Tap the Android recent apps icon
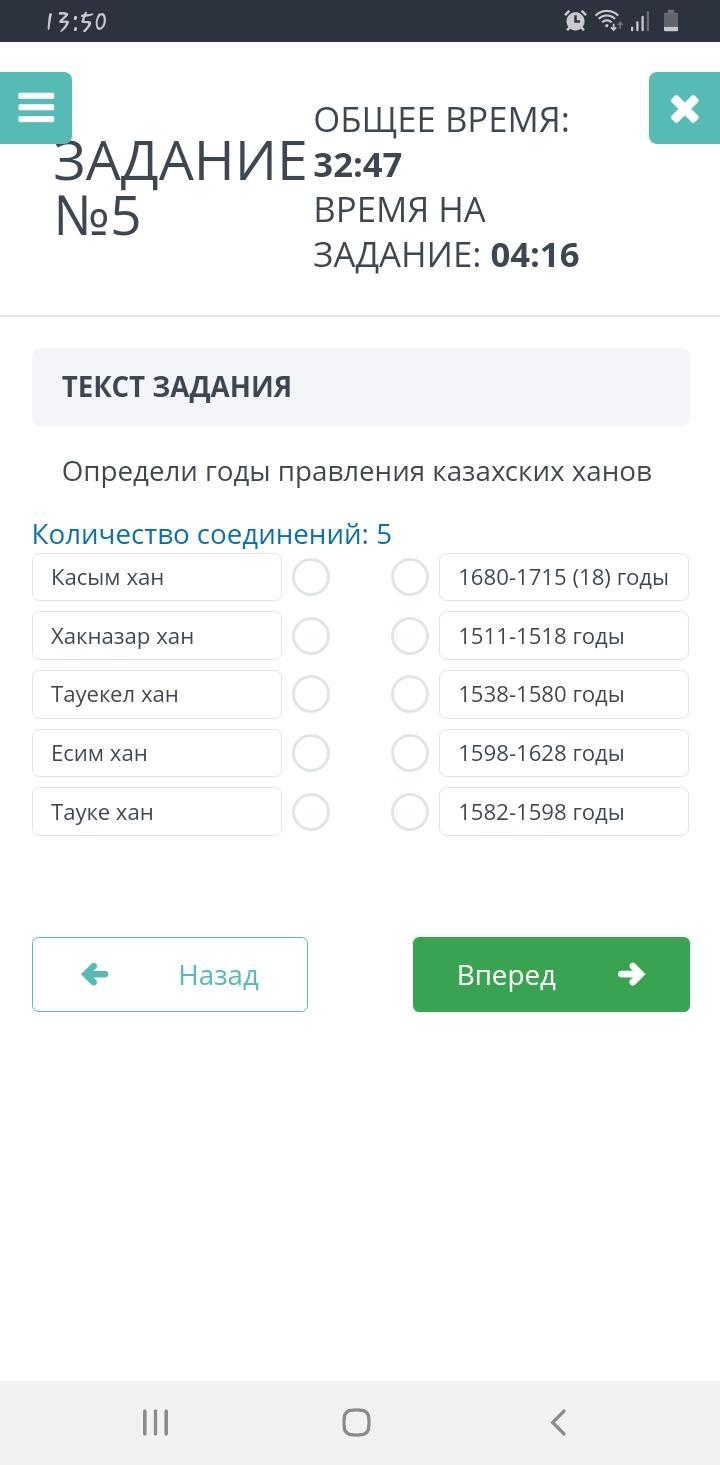 tap(155, 1422)
